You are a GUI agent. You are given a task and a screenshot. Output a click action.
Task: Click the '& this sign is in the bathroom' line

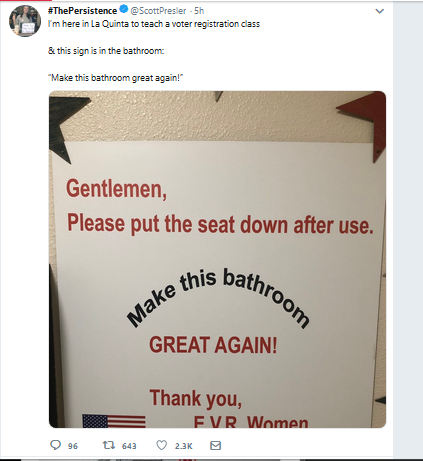pos(106,51)
